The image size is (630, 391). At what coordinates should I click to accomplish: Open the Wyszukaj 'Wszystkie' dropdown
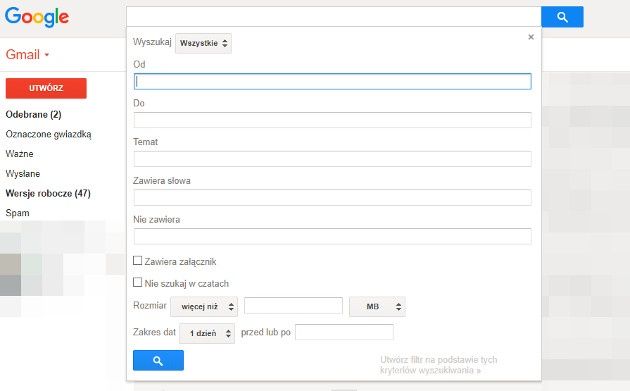(203, 43)
